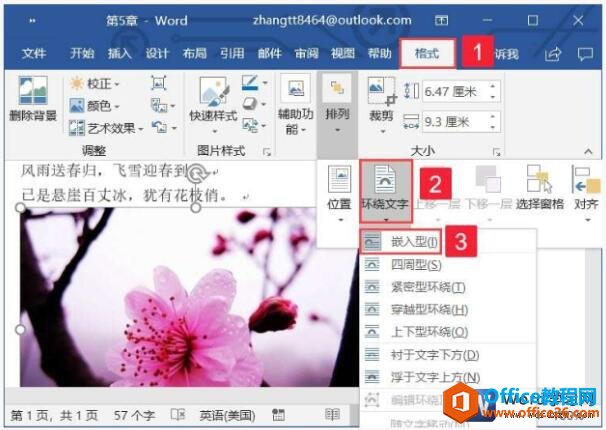Select the 格式 format tab
Image resolution: width=606 pixels, height=430 pixels.
click(x=427, y=53)
